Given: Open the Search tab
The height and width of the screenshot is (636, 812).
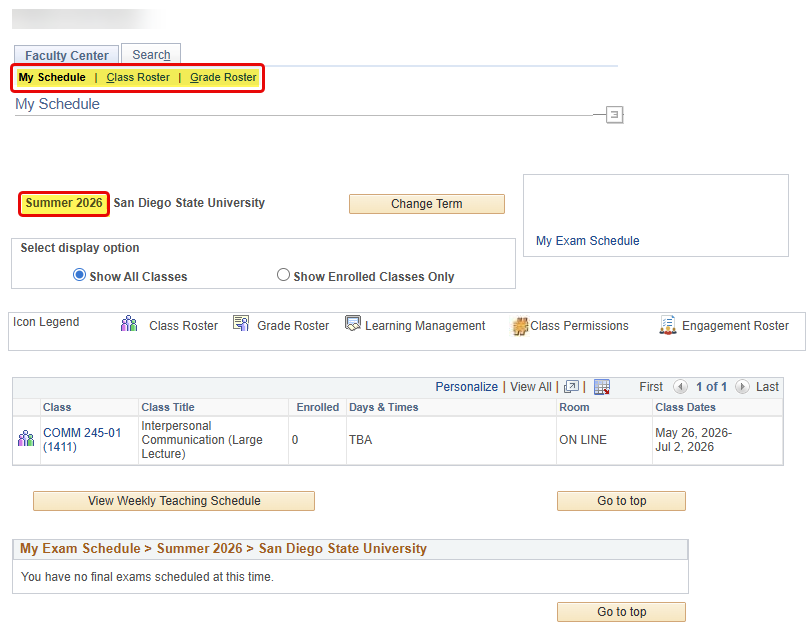Looking at the screenshot, I should [x=151, y=55].
